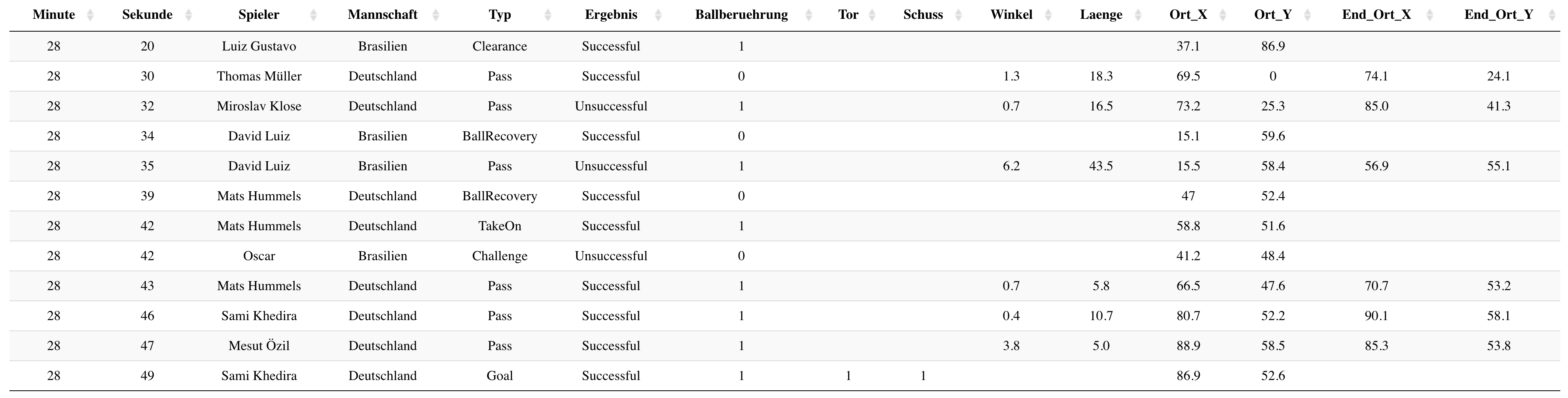
Task: Click the sort arrows icon beside Sekunde
Action: tap(188, 15)
